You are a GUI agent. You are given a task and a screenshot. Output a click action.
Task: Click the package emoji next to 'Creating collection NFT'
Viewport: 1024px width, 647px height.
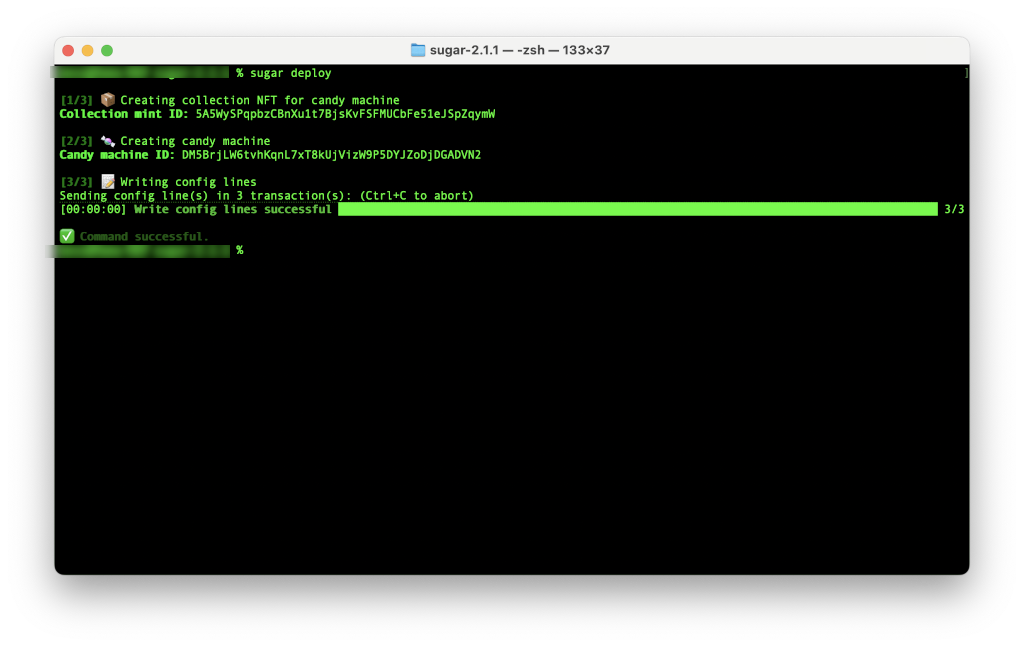pos(108,100)
